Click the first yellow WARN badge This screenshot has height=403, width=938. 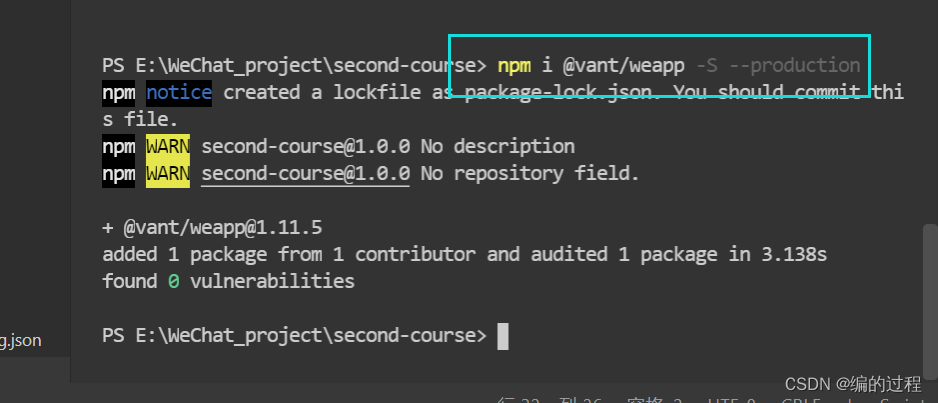[x=168, y=146]
